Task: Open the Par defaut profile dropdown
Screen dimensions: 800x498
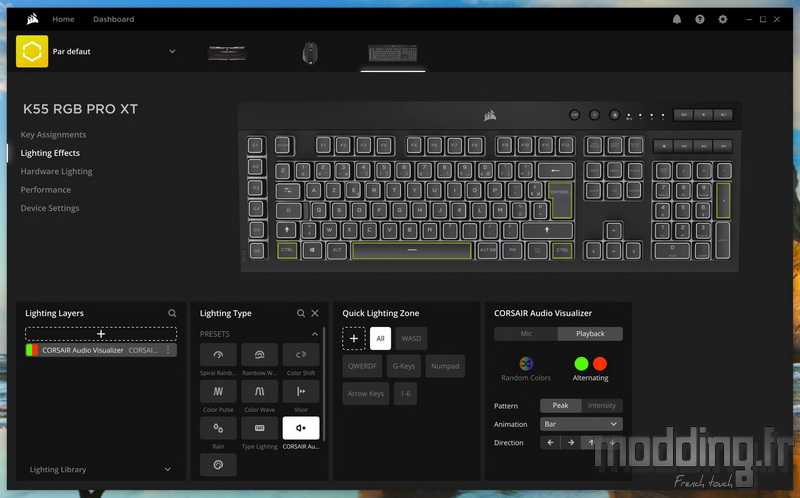Action: (172, 52)
